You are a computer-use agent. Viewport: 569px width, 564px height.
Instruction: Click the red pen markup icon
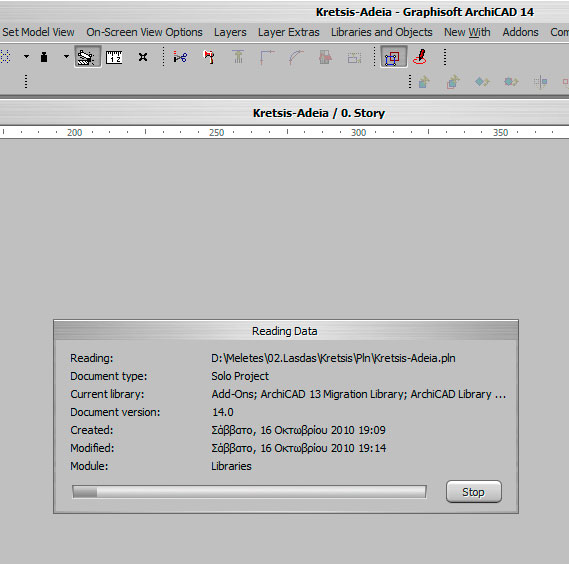coord(420,57)
